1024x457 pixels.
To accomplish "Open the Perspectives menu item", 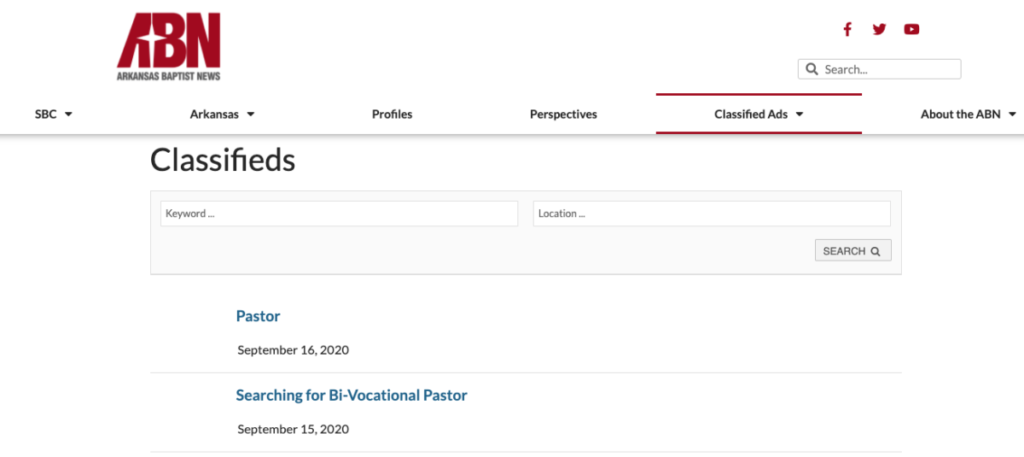I will tap(563, 114).
